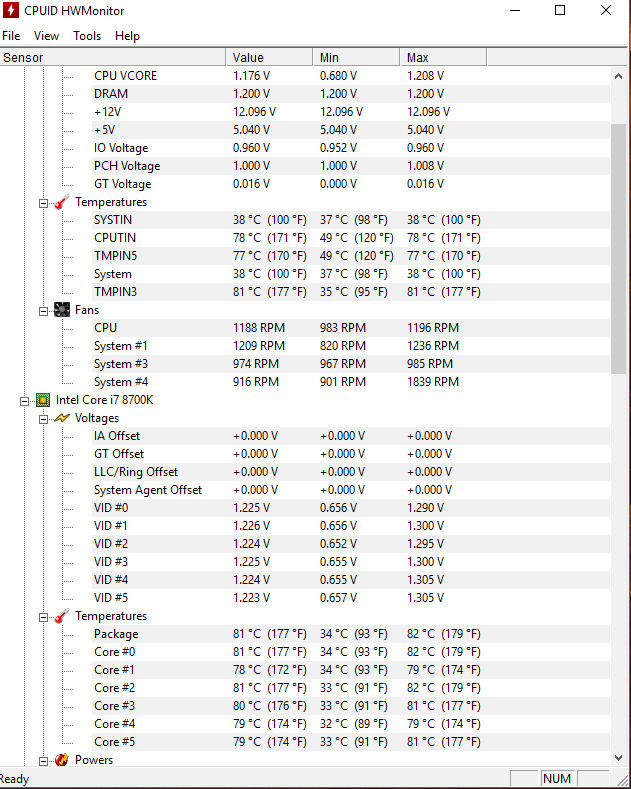The width and height of the screenshot is (631, 789).
Task: Open the Tools menu
Action: (x=87, y=36)
